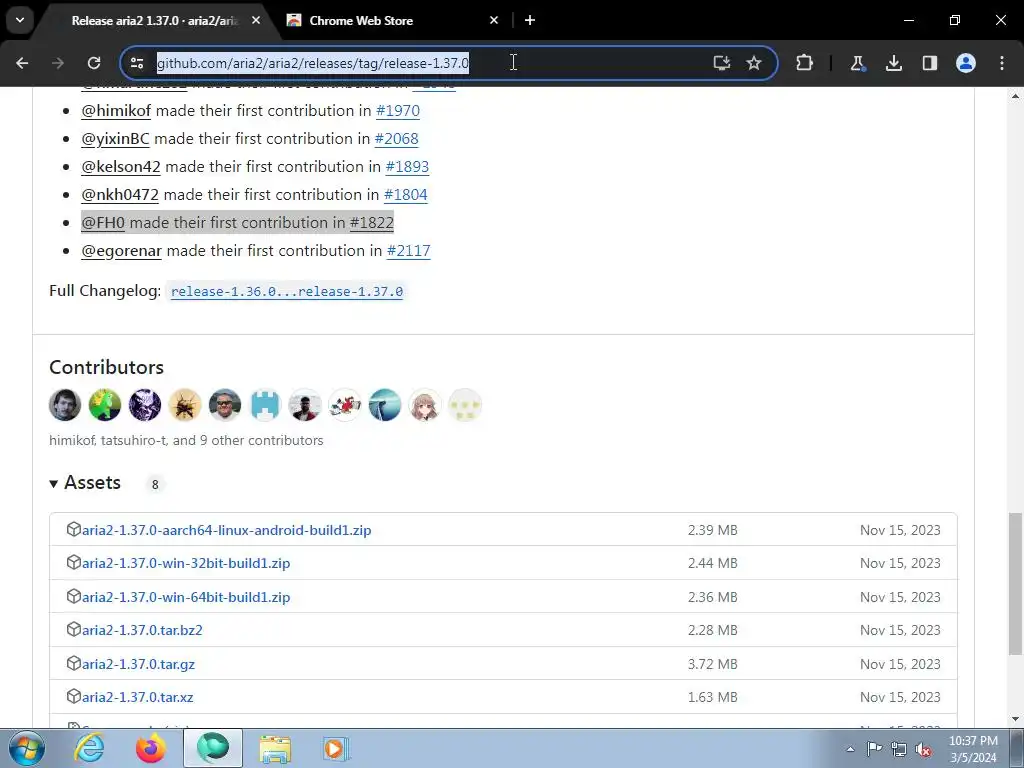The height and width of the screenshot is (768, 1024).
Task: Click the purple-faced contributor avatar
Action: (144, 405)
